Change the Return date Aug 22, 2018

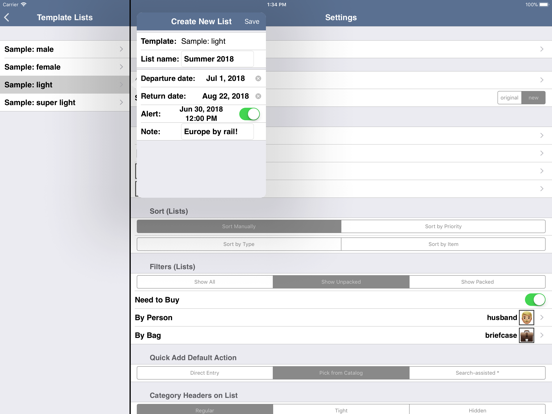point(225,96)
